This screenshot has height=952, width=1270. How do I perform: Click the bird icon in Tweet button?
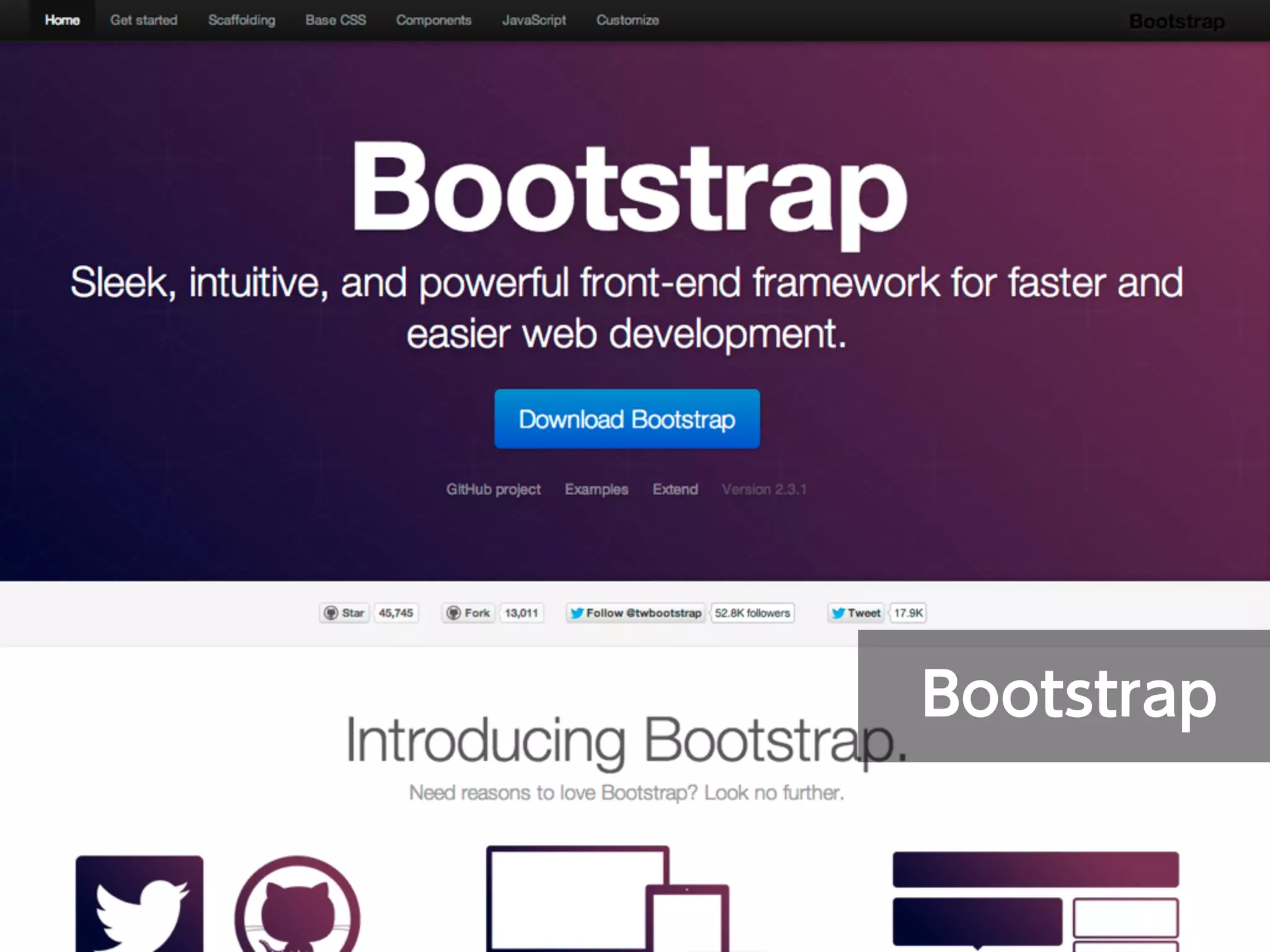pyautogui.click(x=838, y=613)
